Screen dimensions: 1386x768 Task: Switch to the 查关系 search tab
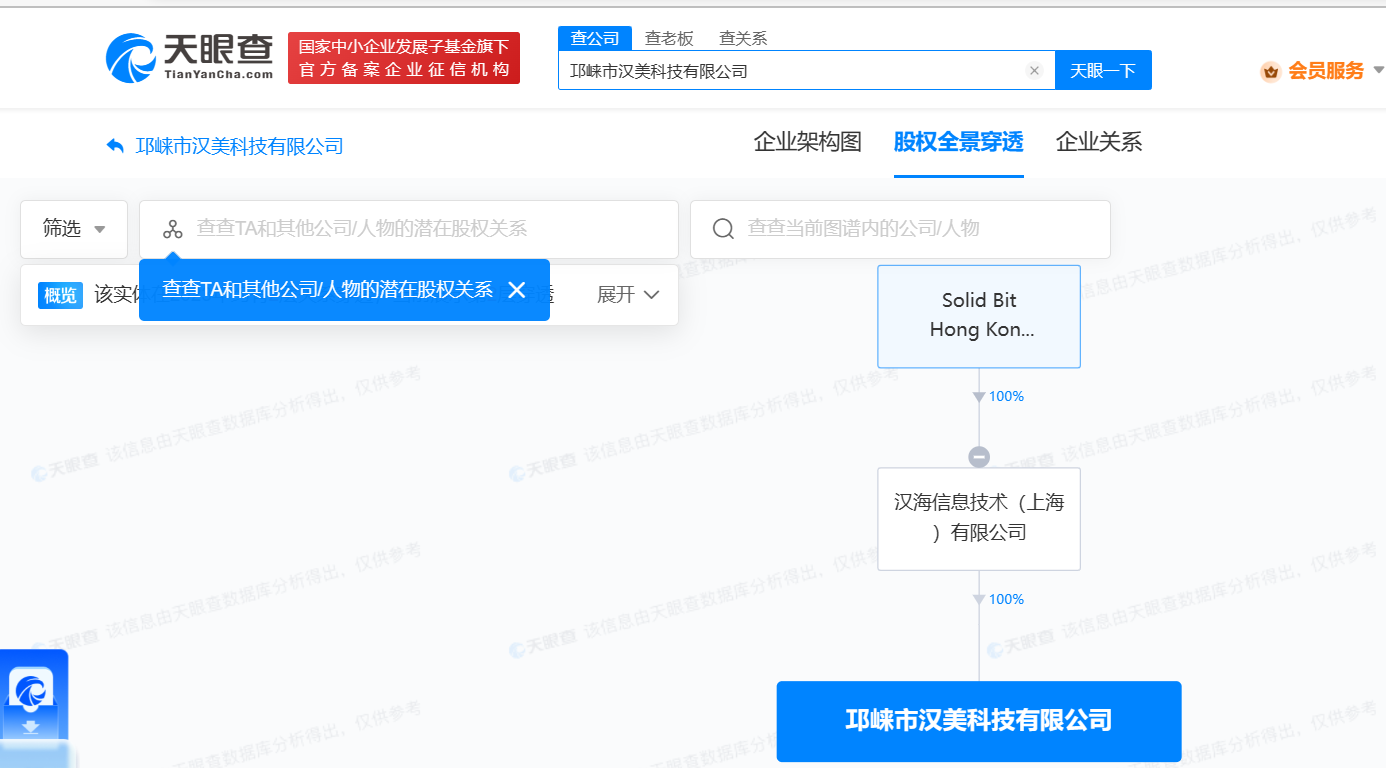click(x=743, y=38)
